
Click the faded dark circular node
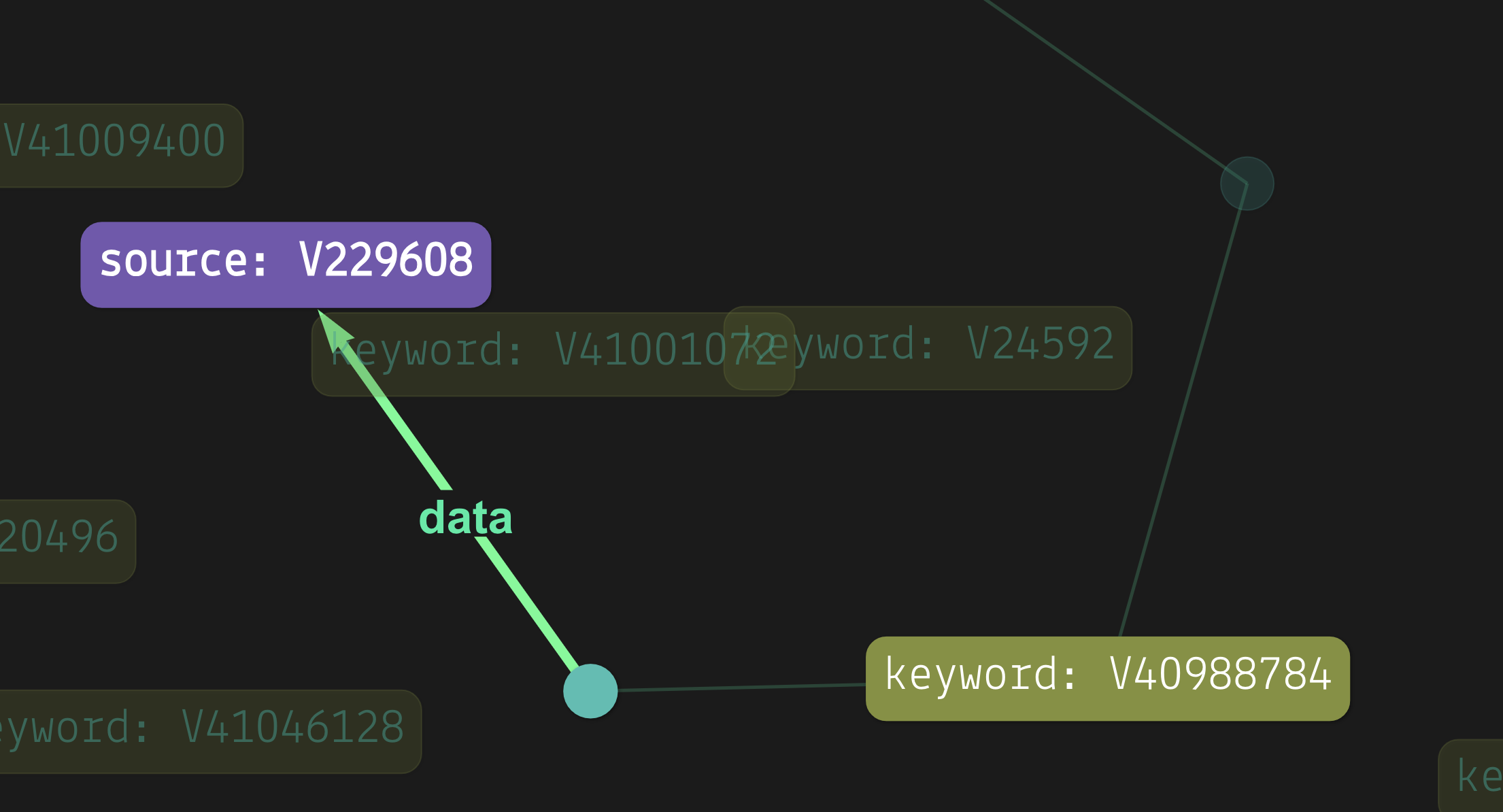[1247, 184]
